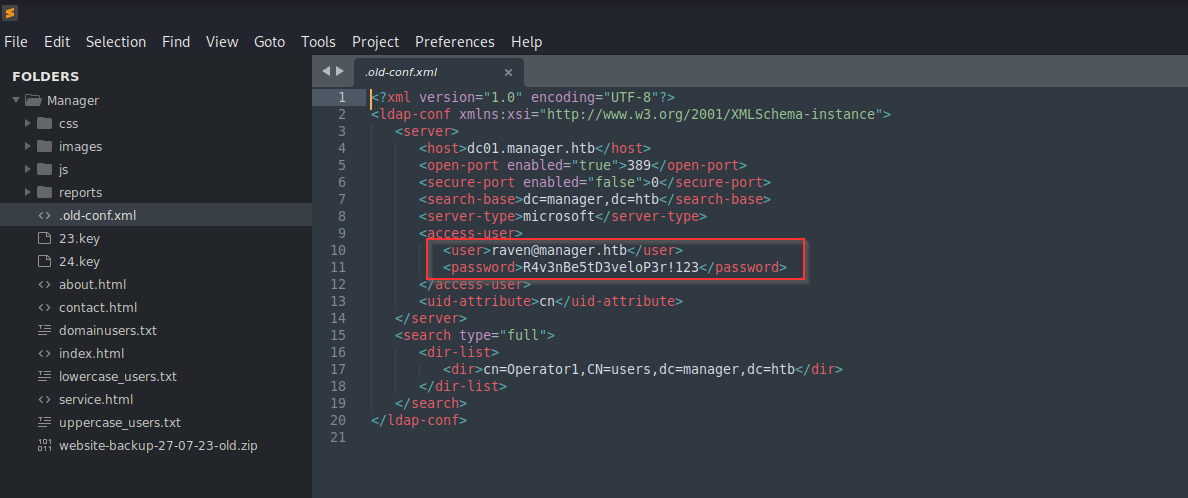Image resolution: width=1188 pixels, height=498 pixels.
Task: Click line number 10 in the gutter
Action: (338, 250)
